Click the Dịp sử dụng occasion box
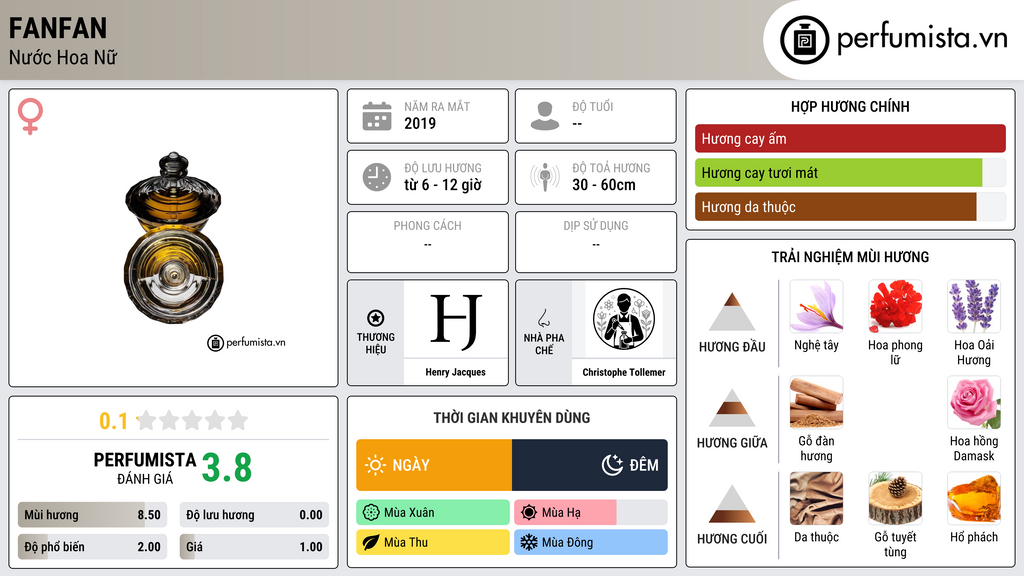The image size is (1024, 576). click(x=596, y=242)
